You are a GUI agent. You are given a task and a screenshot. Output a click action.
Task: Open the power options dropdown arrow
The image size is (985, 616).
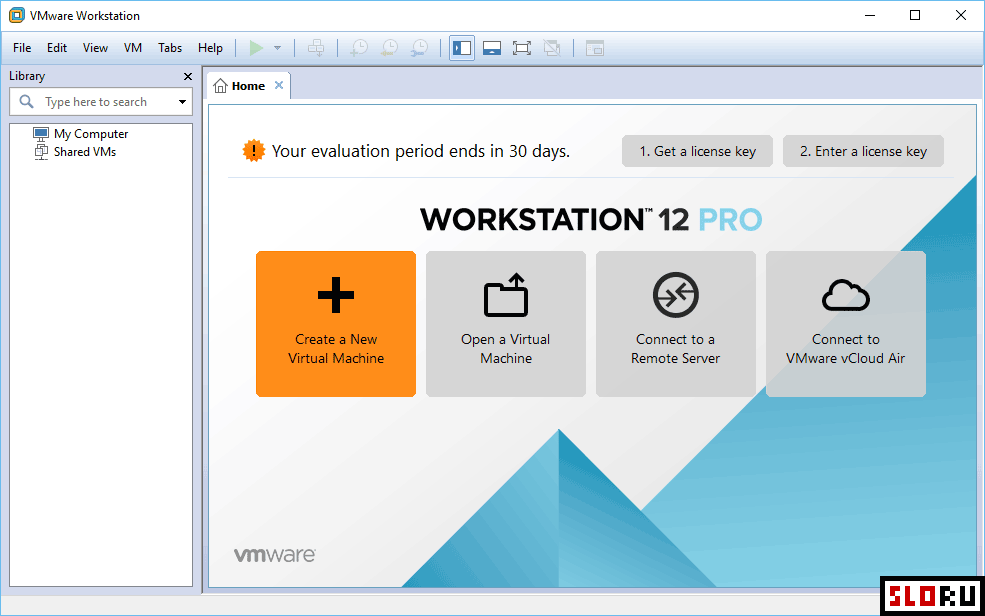[x=277, y=48]
